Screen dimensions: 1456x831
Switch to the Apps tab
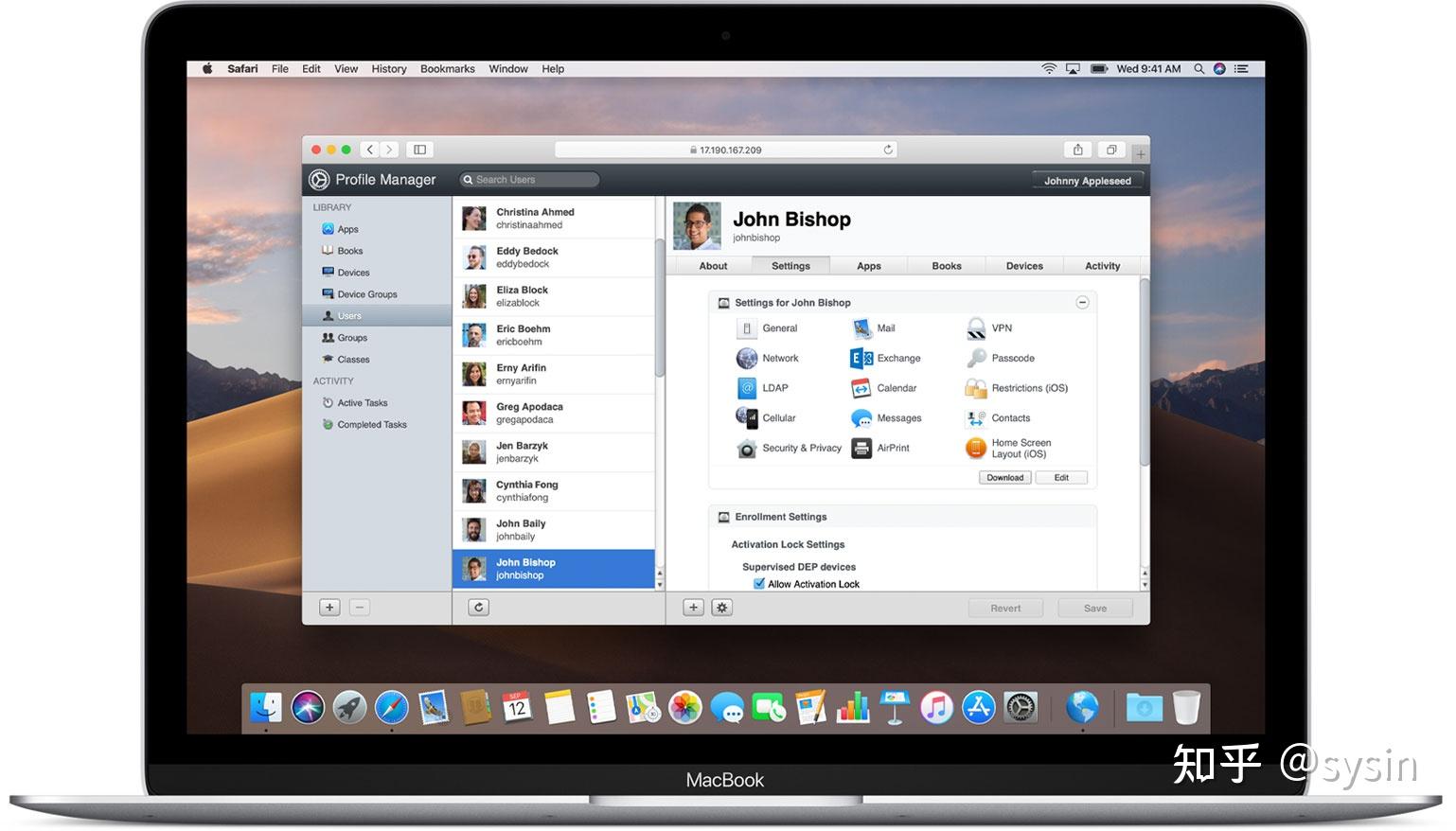point(869,266)
